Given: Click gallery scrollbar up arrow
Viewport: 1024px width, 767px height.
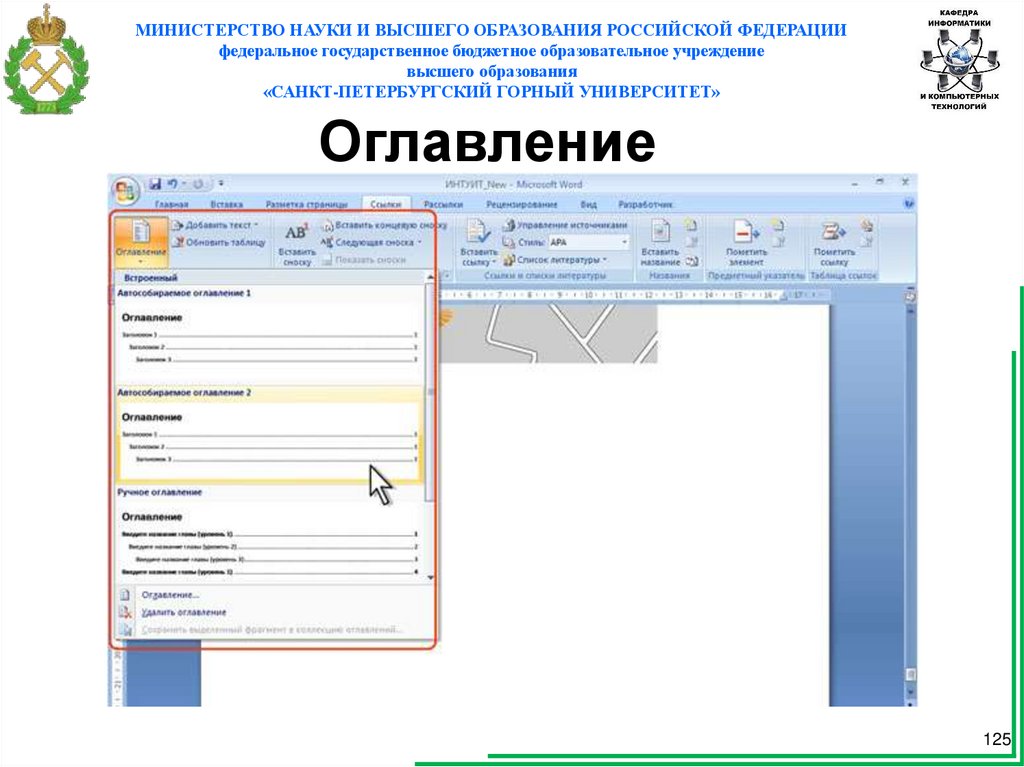Looking at the screenshot, I should pyautogui.click(x=430, y=278).
